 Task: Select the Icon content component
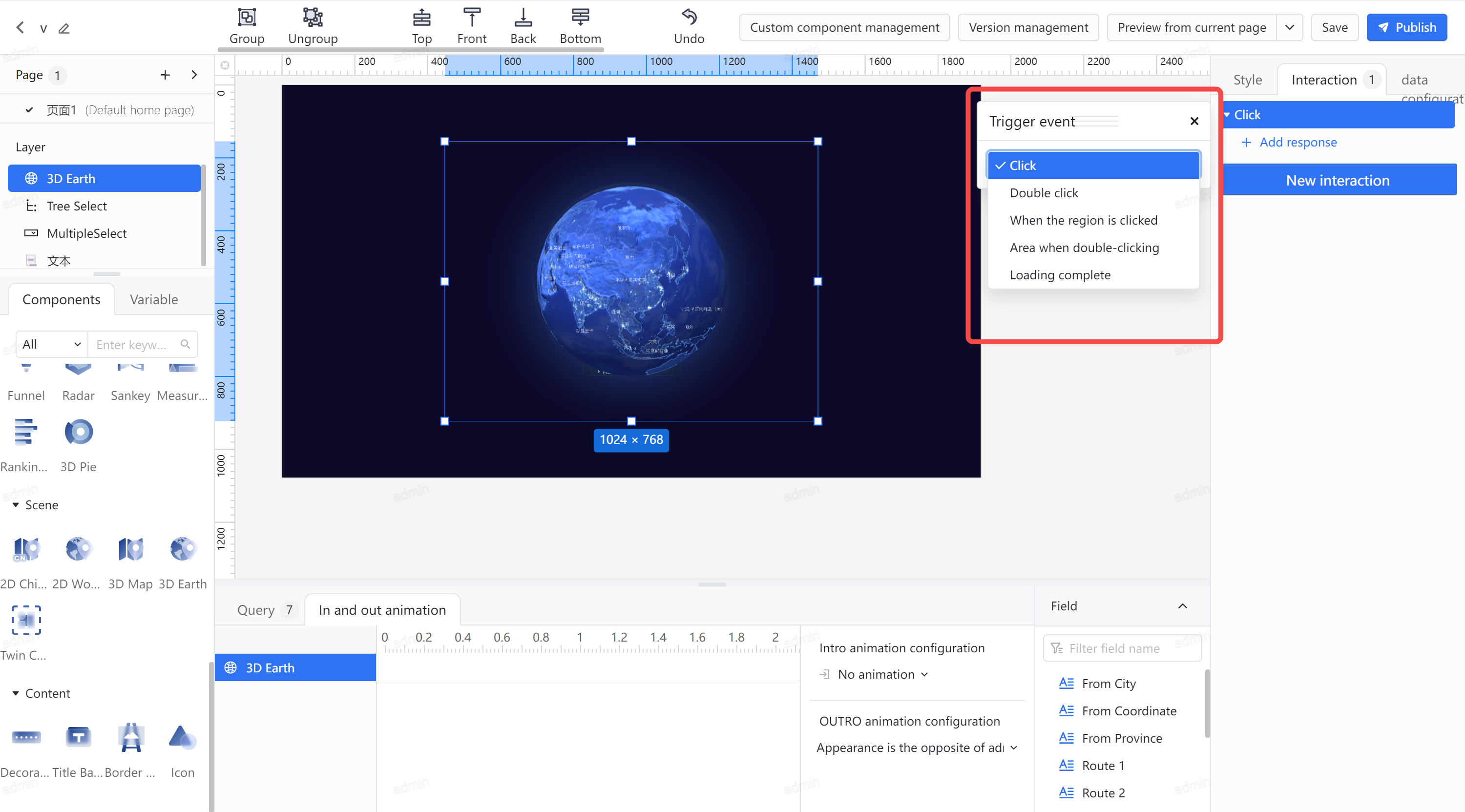[x=183, y=750]
